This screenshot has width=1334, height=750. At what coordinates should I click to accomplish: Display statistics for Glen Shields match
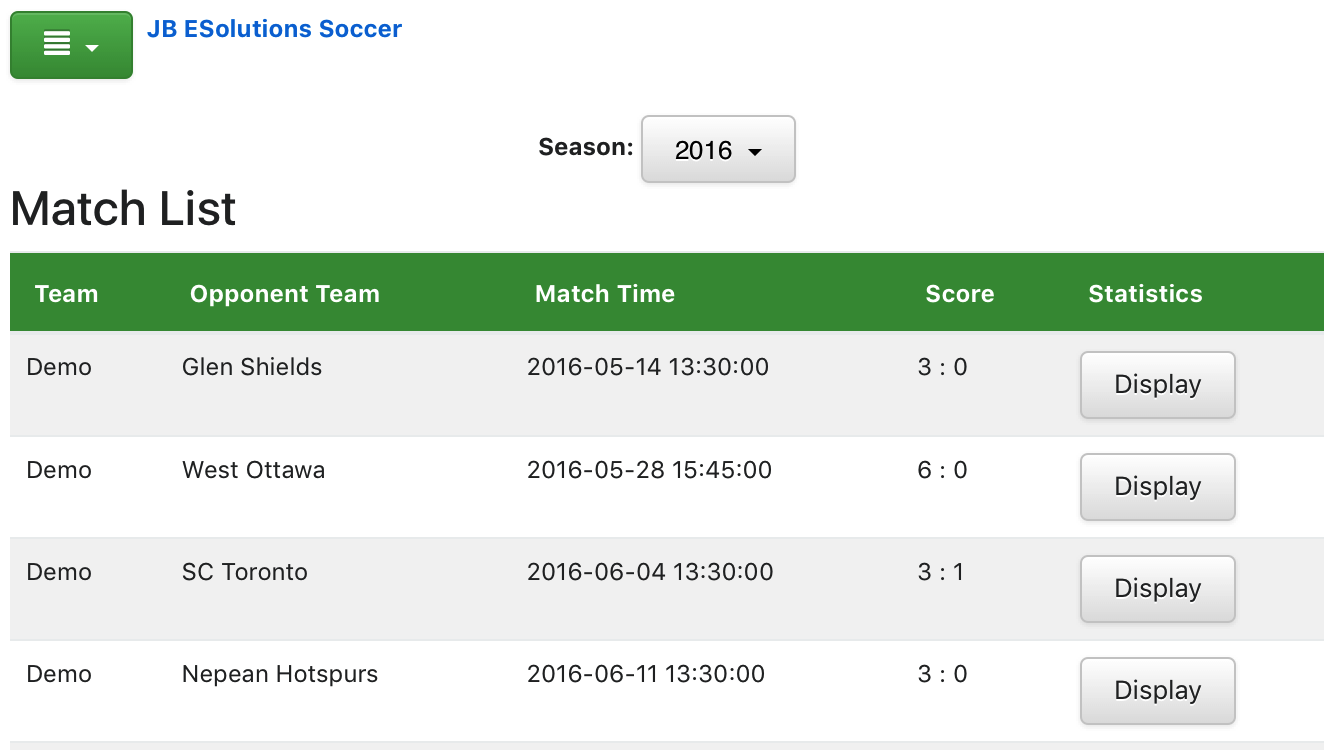pyautogui.click(x=1157, y=385)
